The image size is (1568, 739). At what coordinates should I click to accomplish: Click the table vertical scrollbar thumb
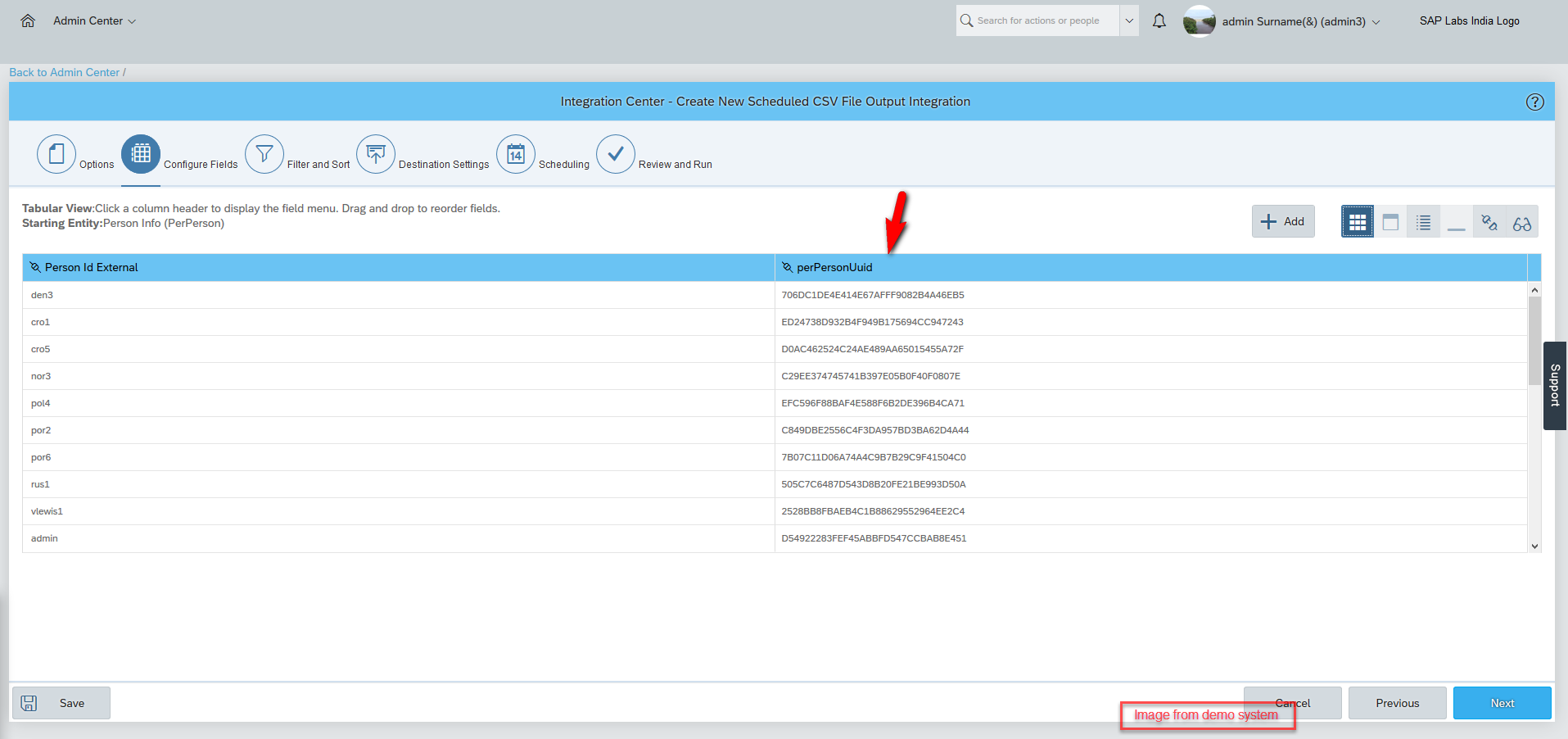click(1534, 341)
